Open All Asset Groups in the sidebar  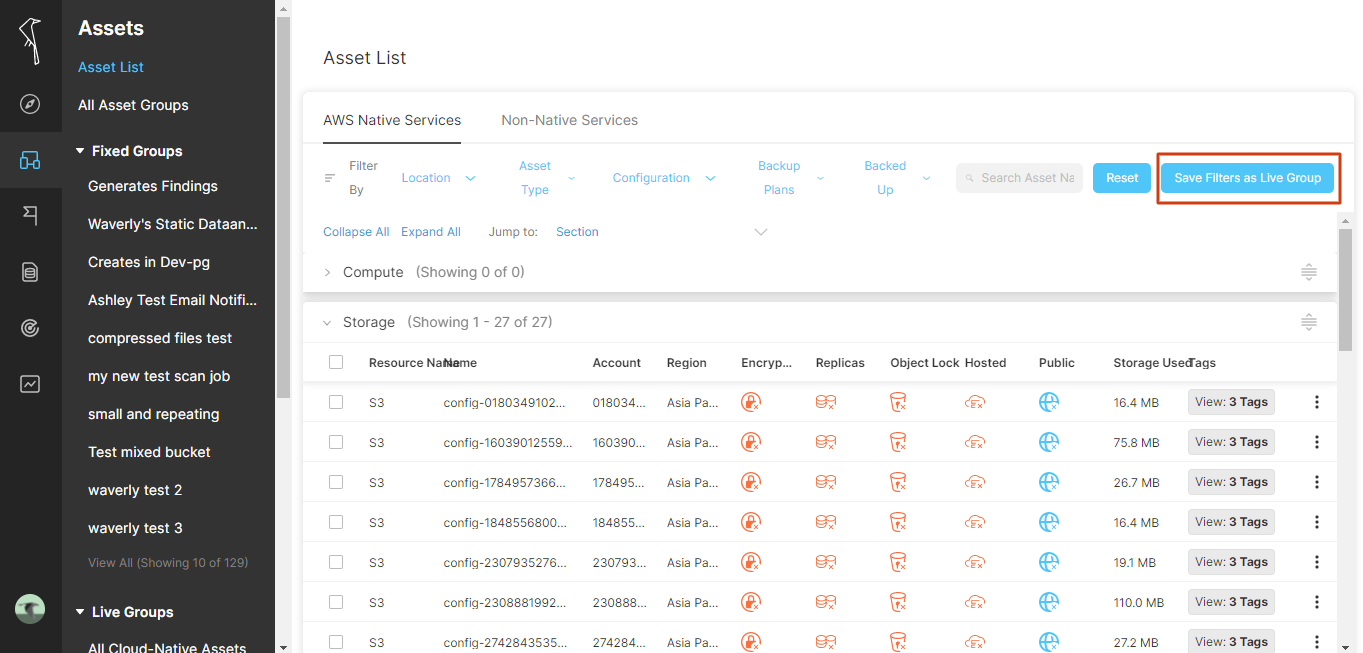[x=133, y=105]
